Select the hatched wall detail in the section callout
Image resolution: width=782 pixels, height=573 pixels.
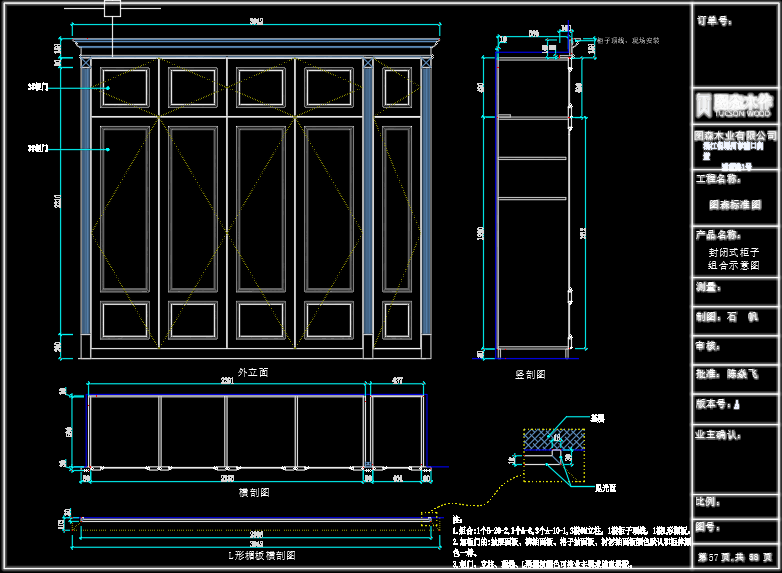[x=554, y=439]
